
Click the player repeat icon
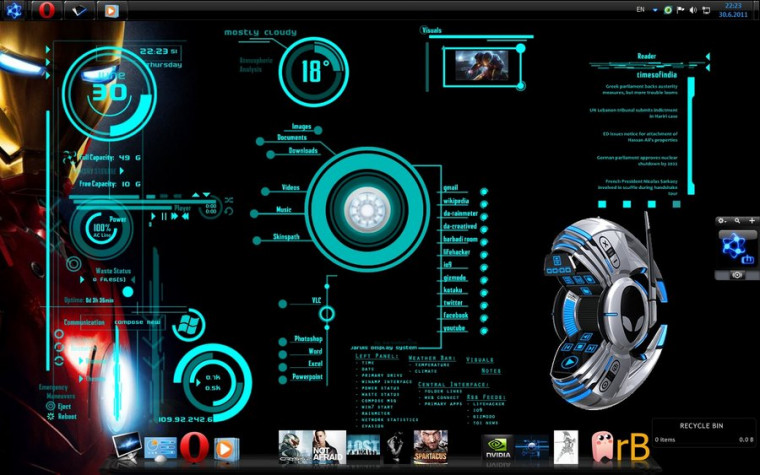tap(229, 211)
